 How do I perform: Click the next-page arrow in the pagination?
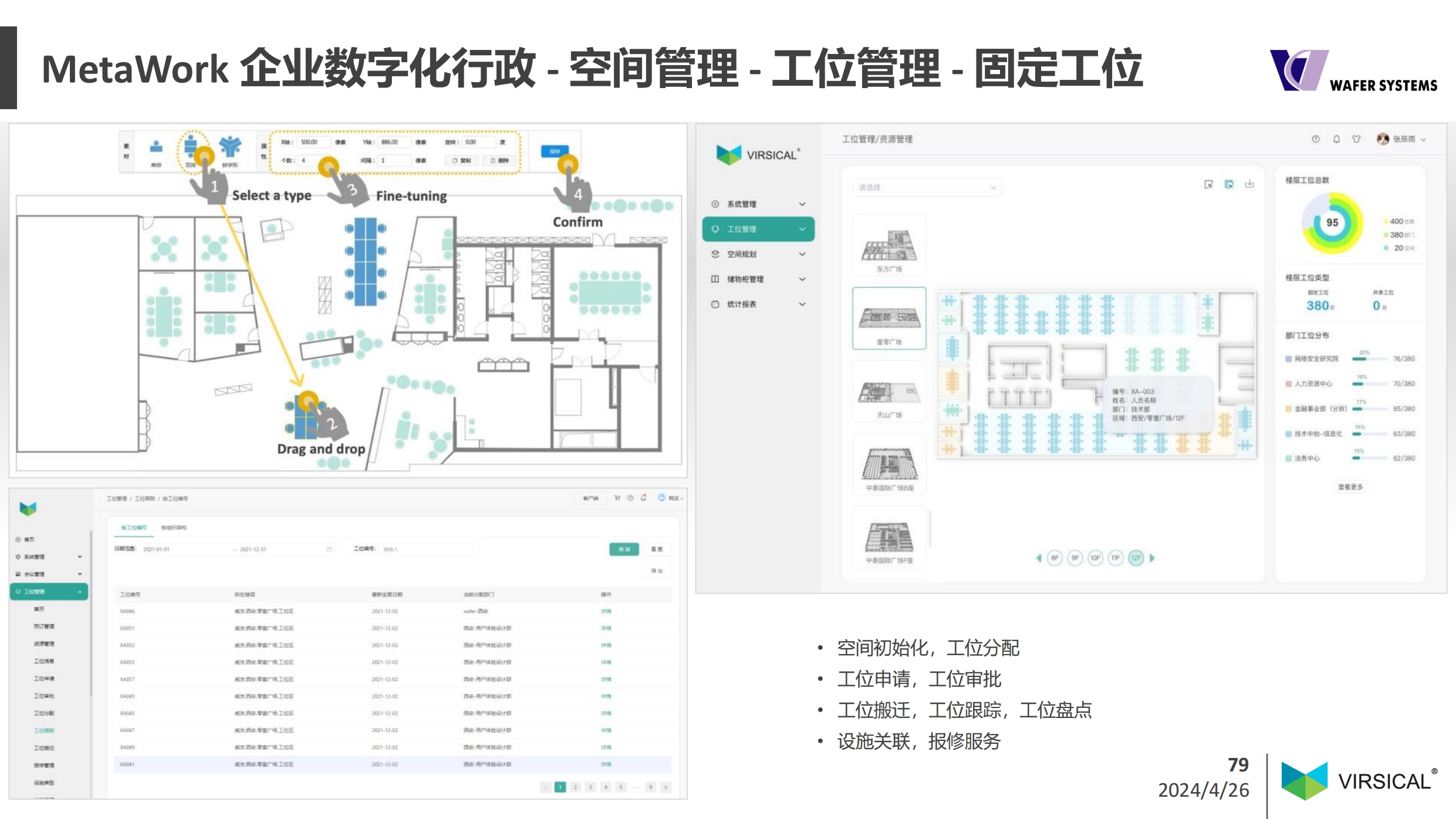665,787
